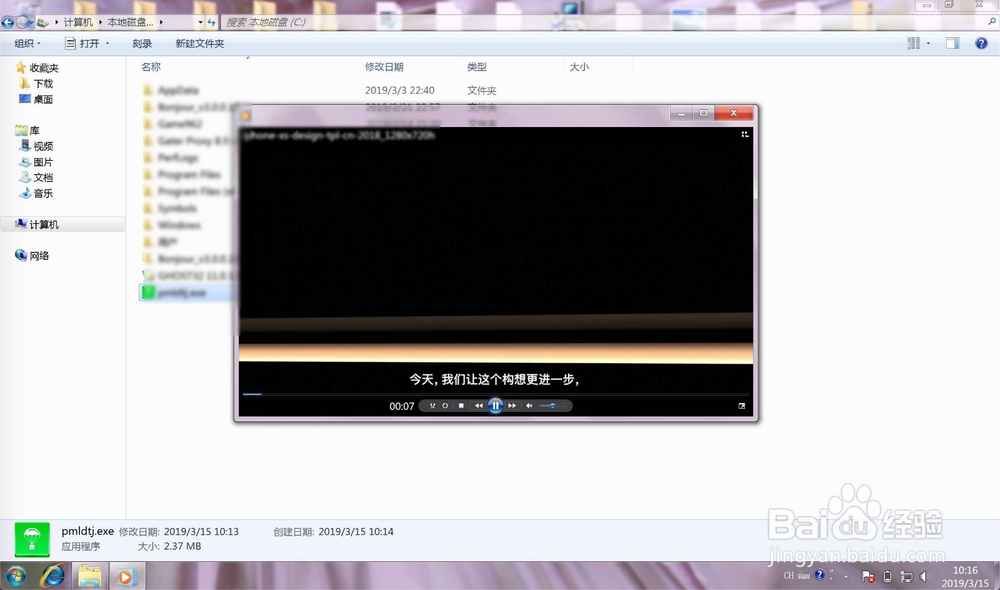Expand the arrow after 计算机 breadcrumb
This screenshot has width=1000, height=590.
point(100,22)
